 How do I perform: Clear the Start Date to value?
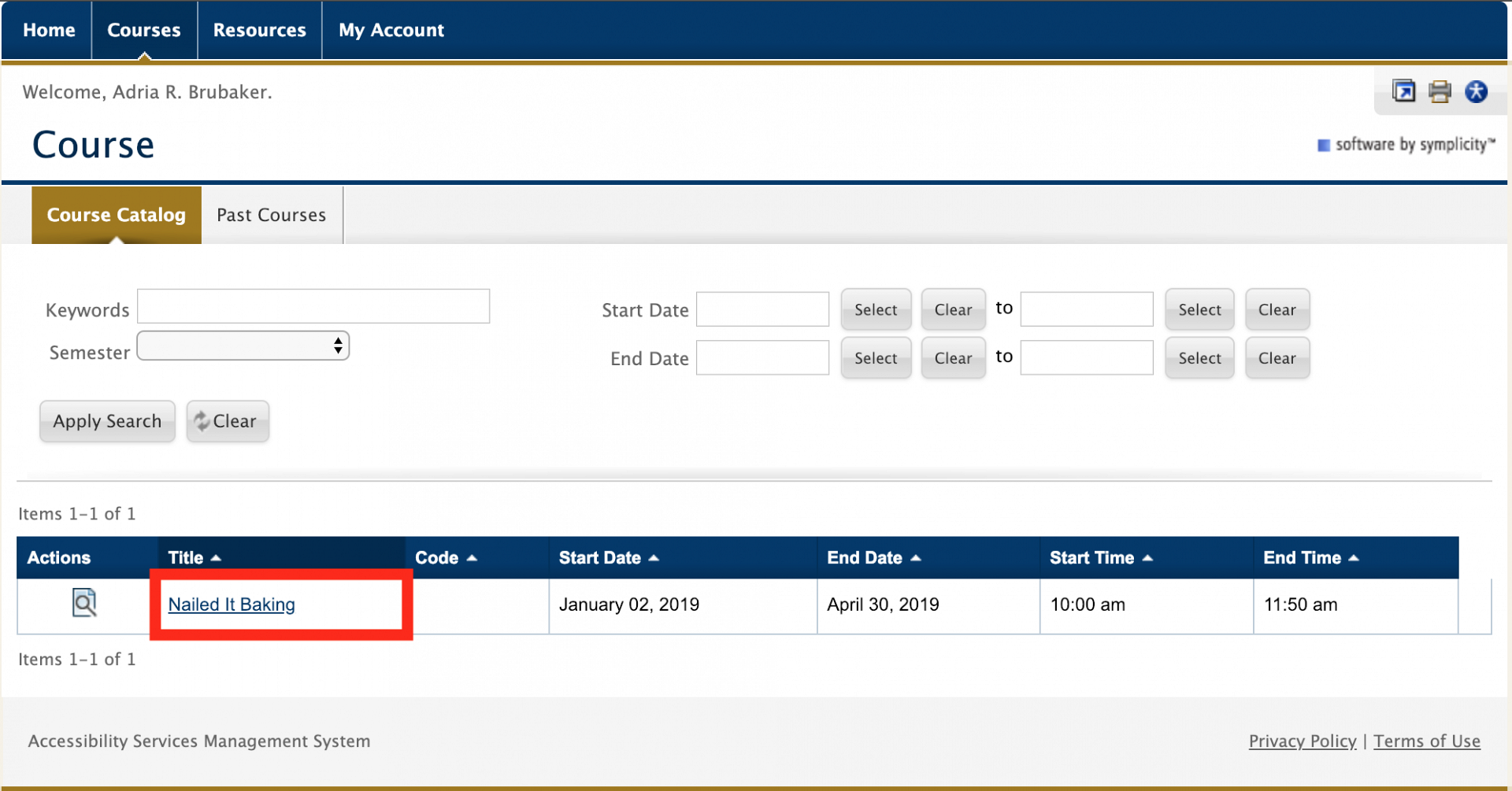1277,309
